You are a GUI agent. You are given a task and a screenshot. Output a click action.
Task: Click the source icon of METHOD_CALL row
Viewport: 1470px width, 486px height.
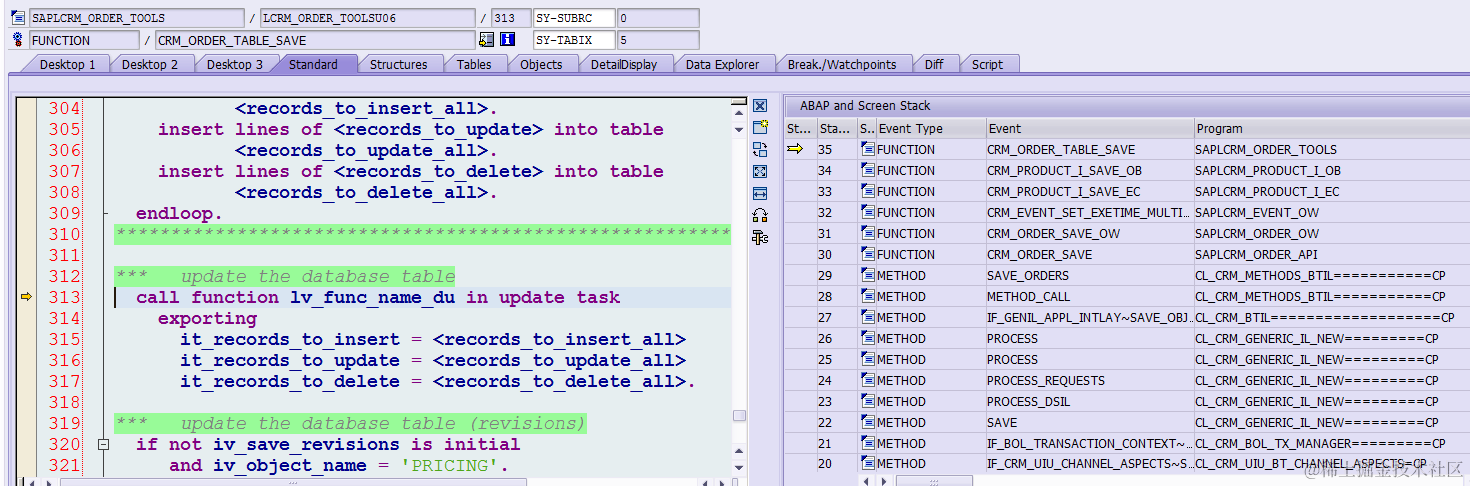pos(867,296)
